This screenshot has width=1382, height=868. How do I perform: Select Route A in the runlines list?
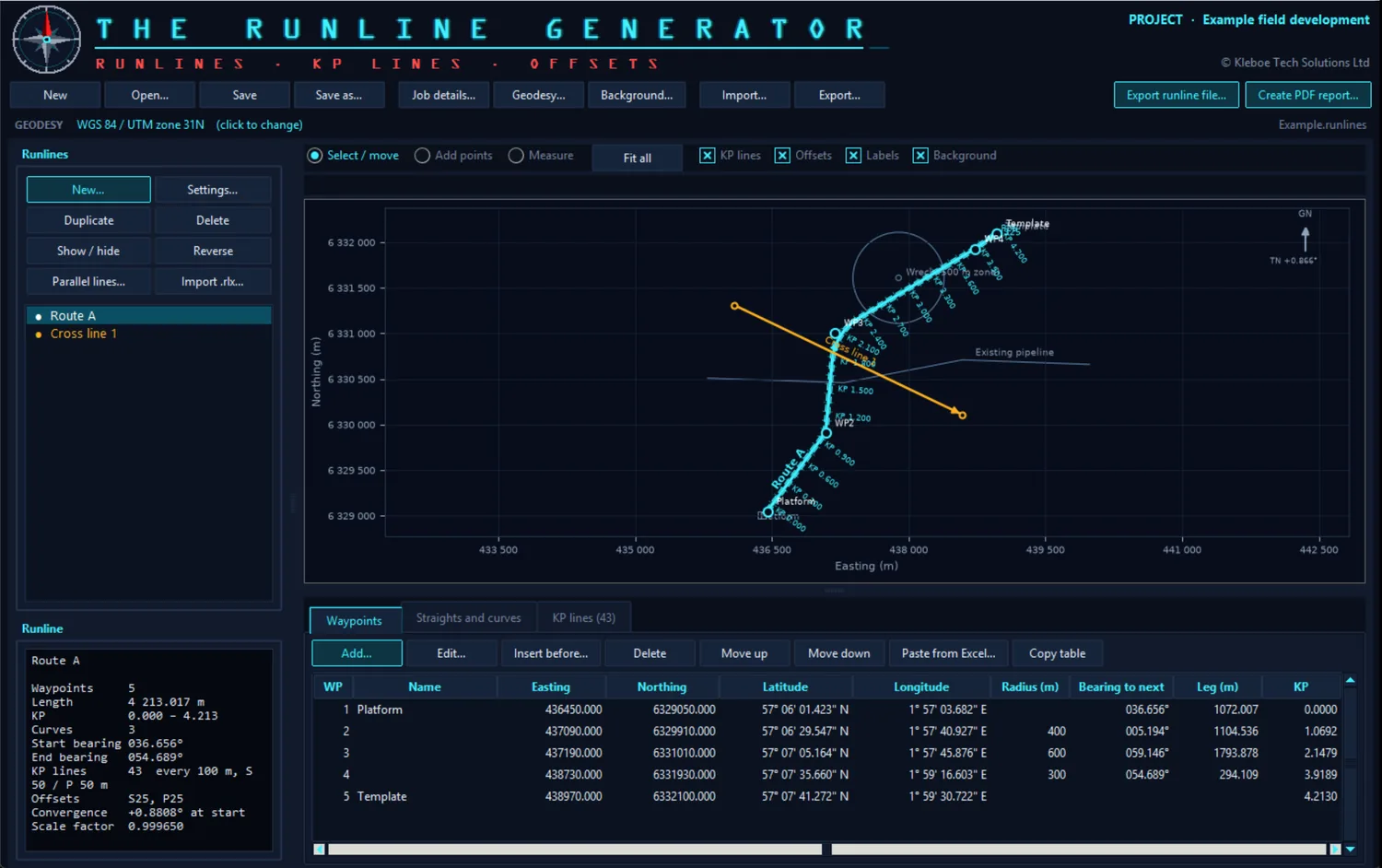[x=149, y=316]
